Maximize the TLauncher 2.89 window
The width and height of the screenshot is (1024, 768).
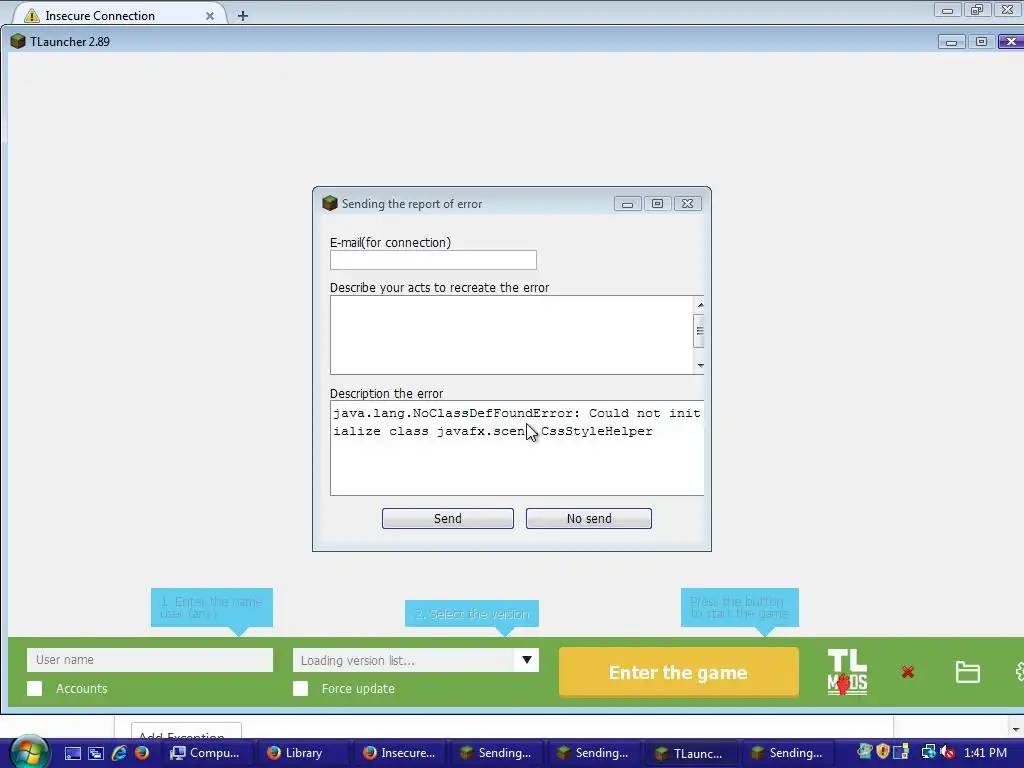(x=982, y=42)
